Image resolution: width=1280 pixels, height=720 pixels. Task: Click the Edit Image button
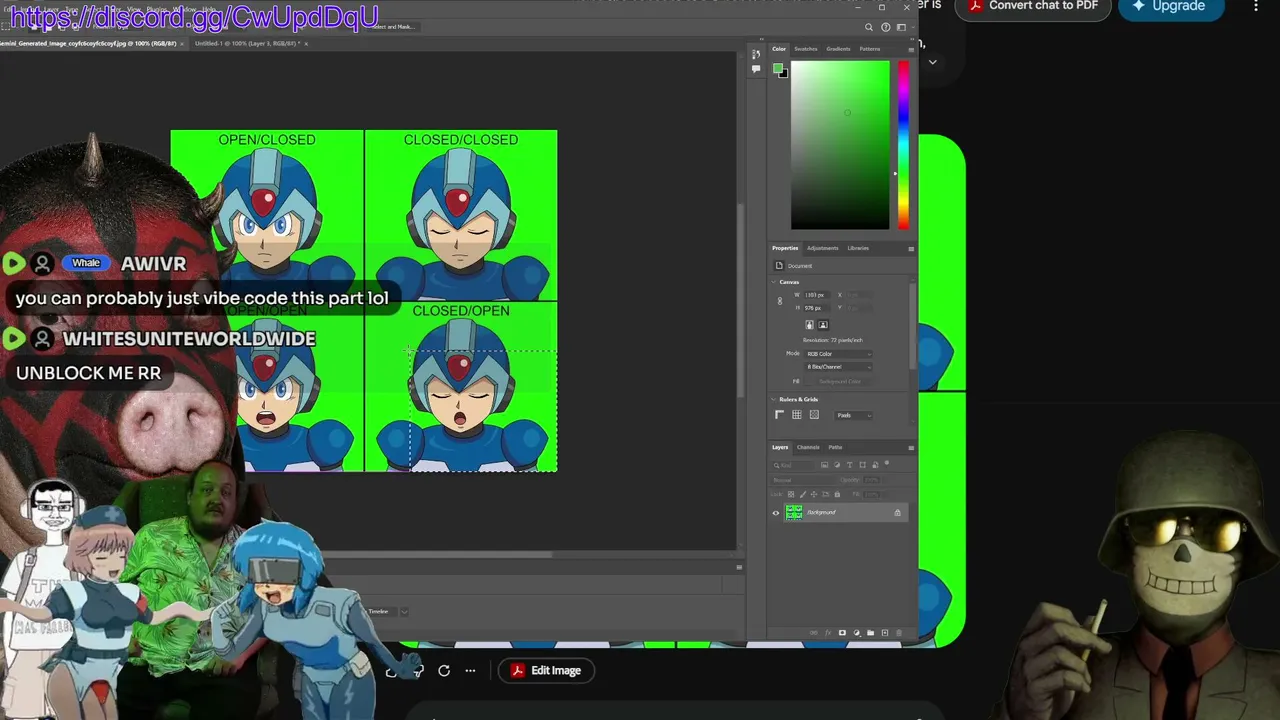click(x=546, y=671)
